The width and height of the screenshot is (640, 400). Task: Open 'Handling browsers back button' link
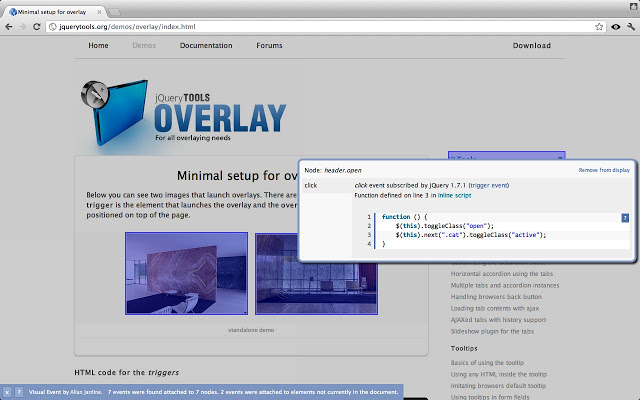496,297
